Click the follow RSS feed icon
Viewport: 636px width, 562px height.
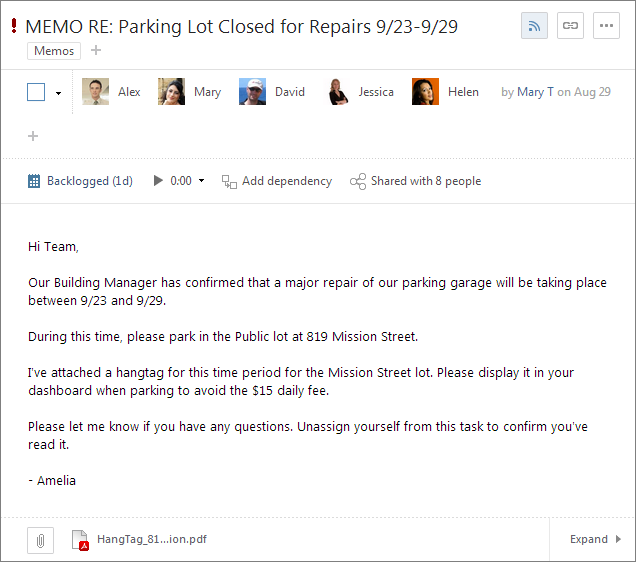tap(534, 26)
